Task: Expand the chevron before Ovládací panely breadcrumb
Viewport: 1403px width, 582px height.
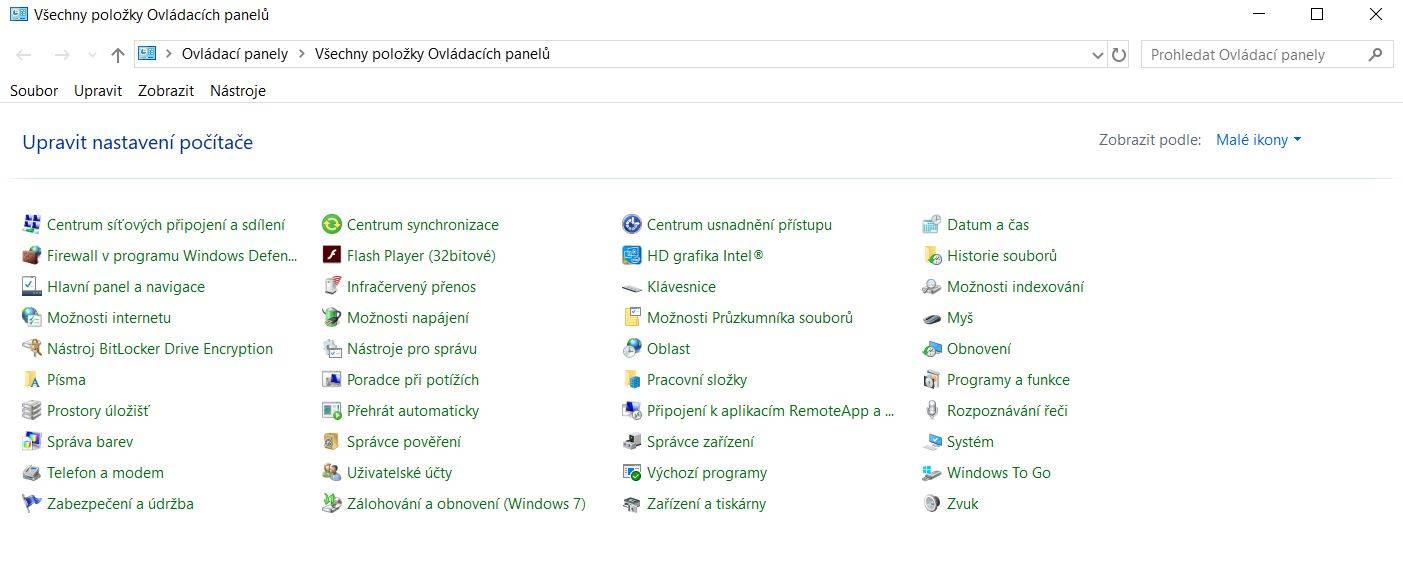Action: (x=169, y=54)
